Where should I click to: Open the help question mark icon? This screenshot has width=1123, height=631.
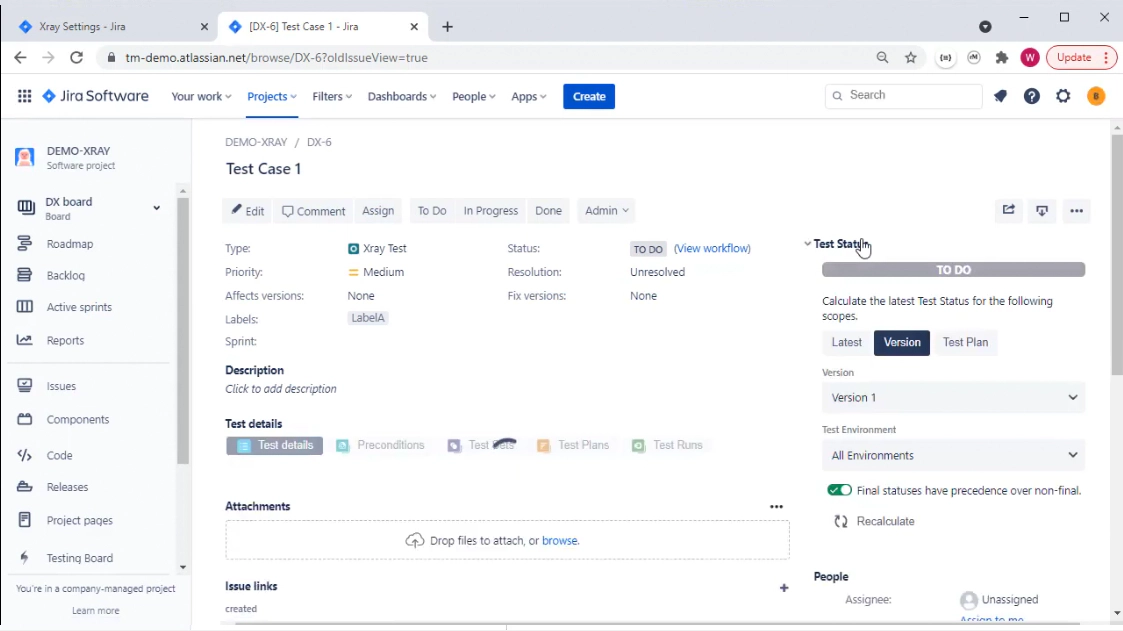coord(1031,96)
